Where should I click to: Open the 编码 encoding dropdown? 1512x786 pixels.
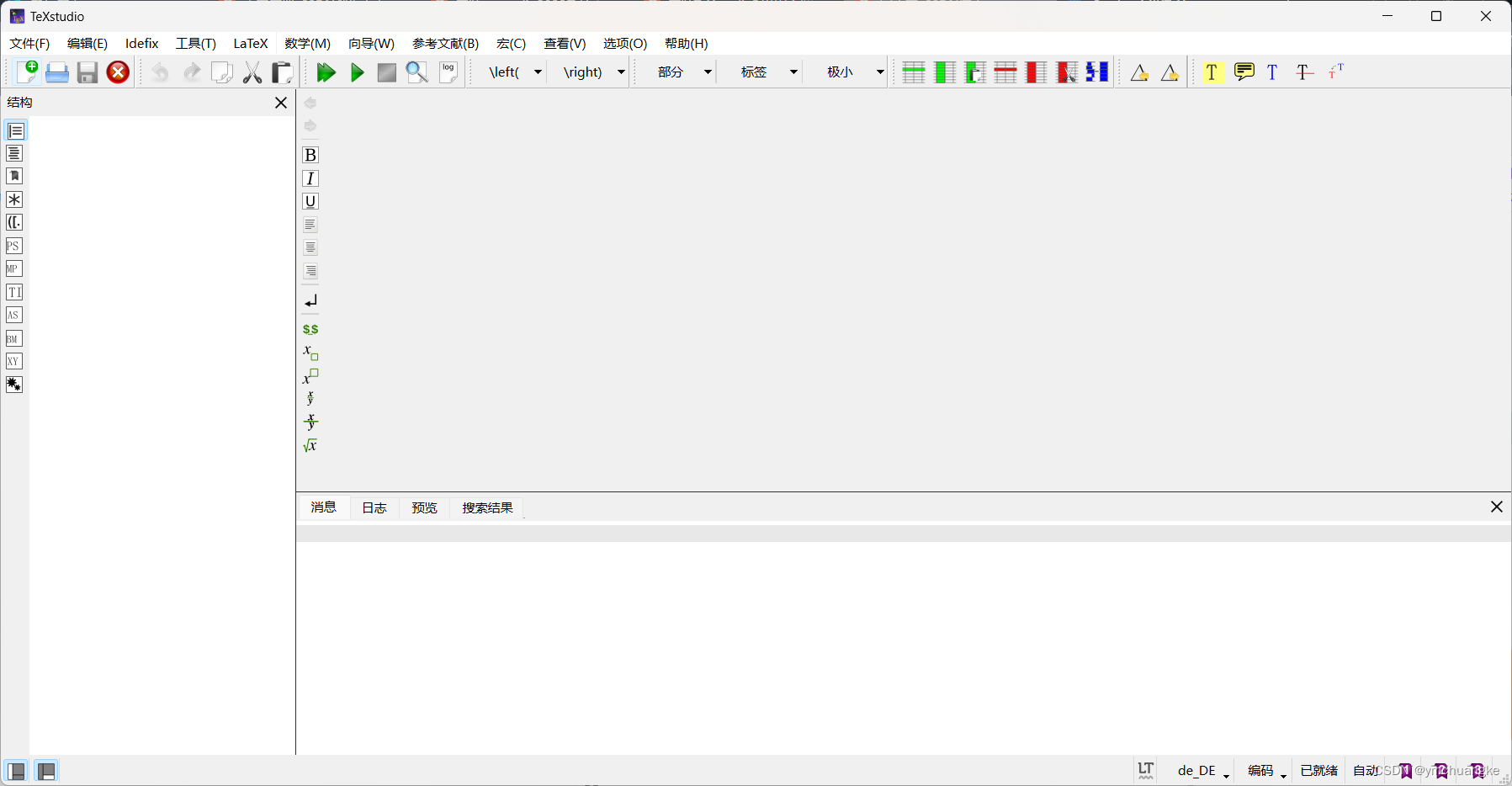point(1266,771)
